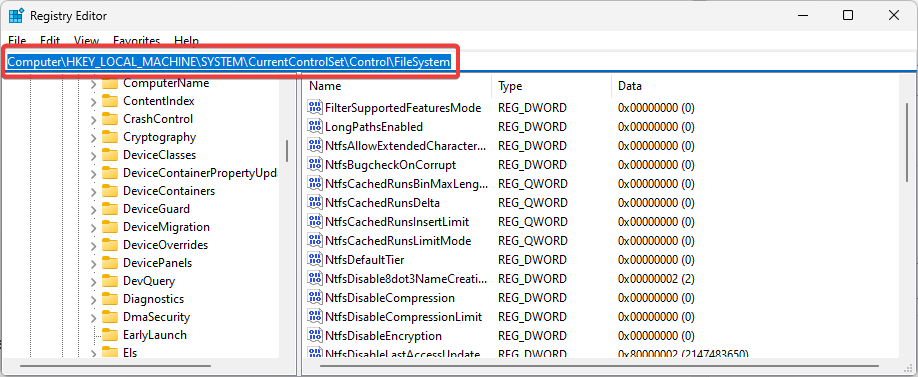Viewport: 918px width, 377px height.
Task: Expand the CrashControl key
Action: (93, 119)
